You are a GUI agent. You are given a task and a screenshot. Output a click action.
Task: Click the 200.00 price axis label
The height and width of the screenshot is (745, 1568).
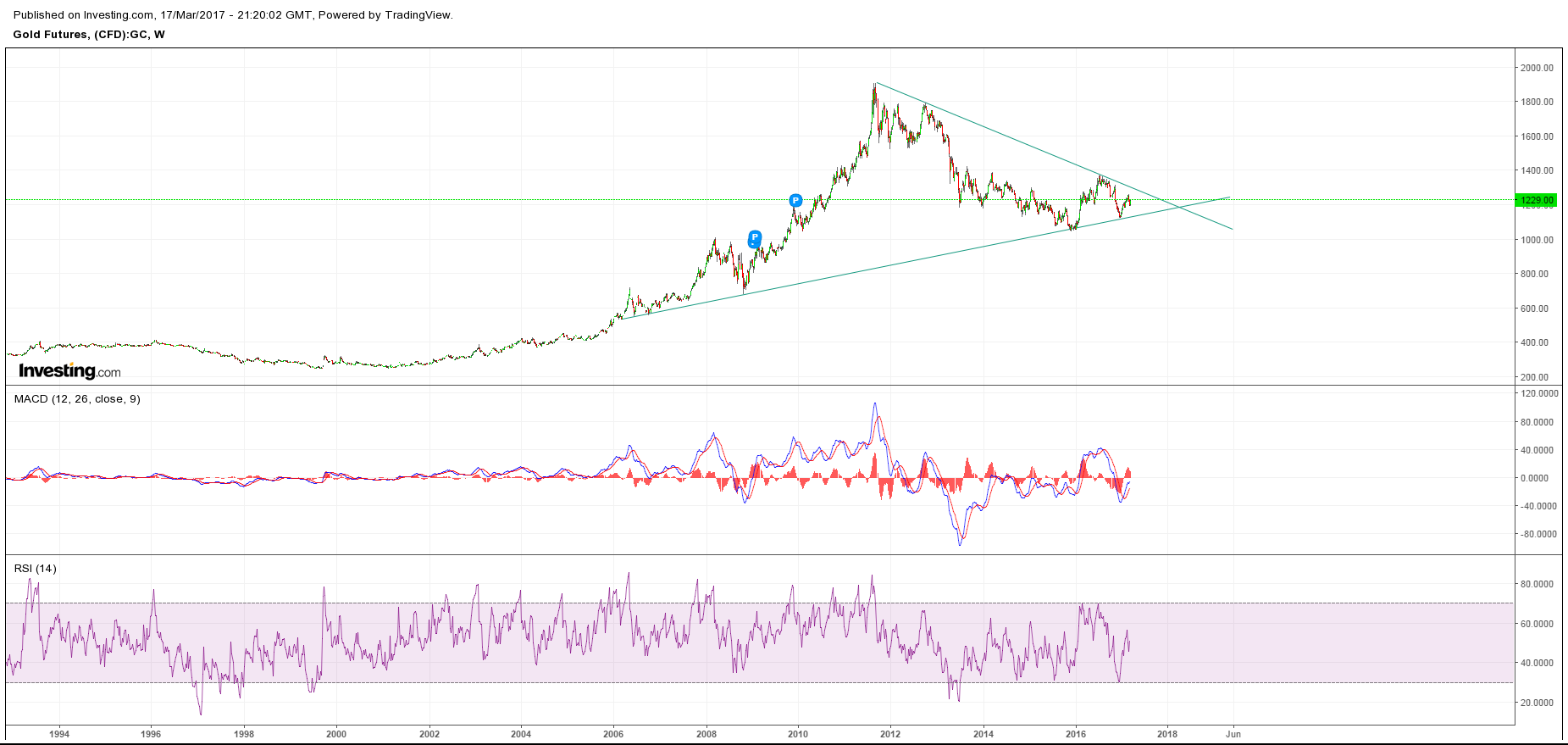[x=1534, y=377]
